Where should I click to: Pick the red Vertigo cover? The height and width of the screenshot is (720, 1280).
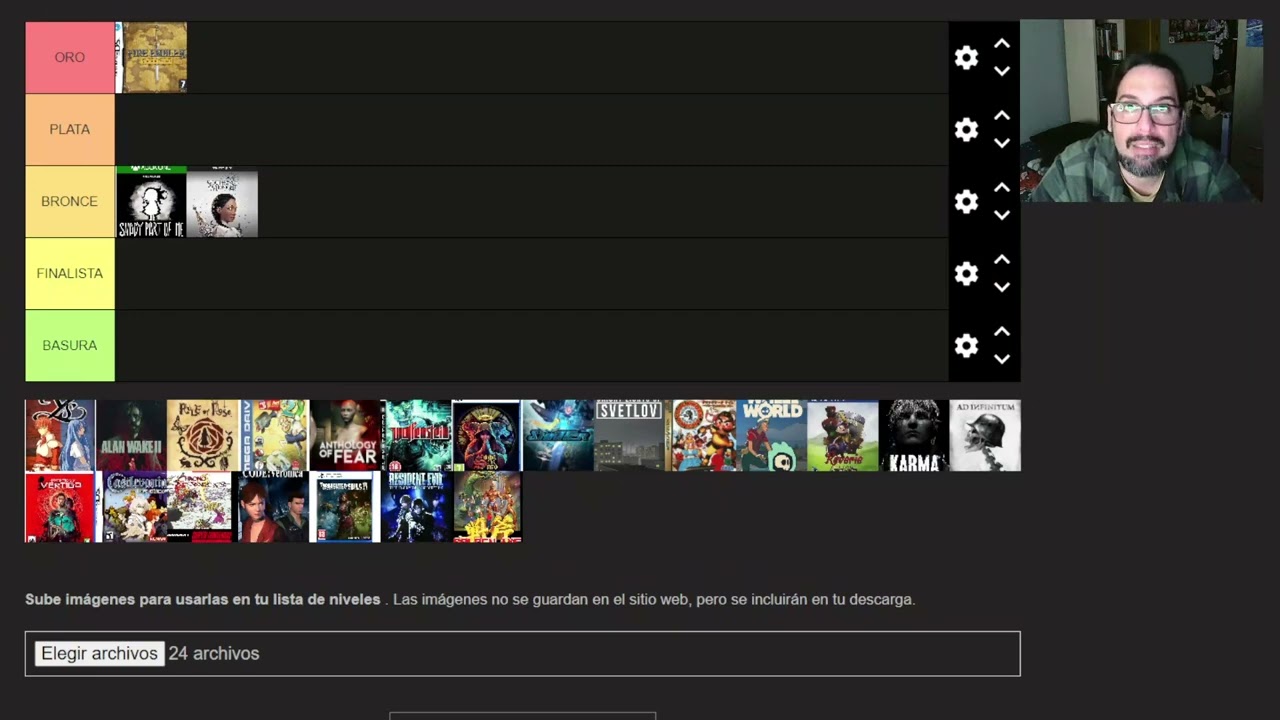[60, 507]
